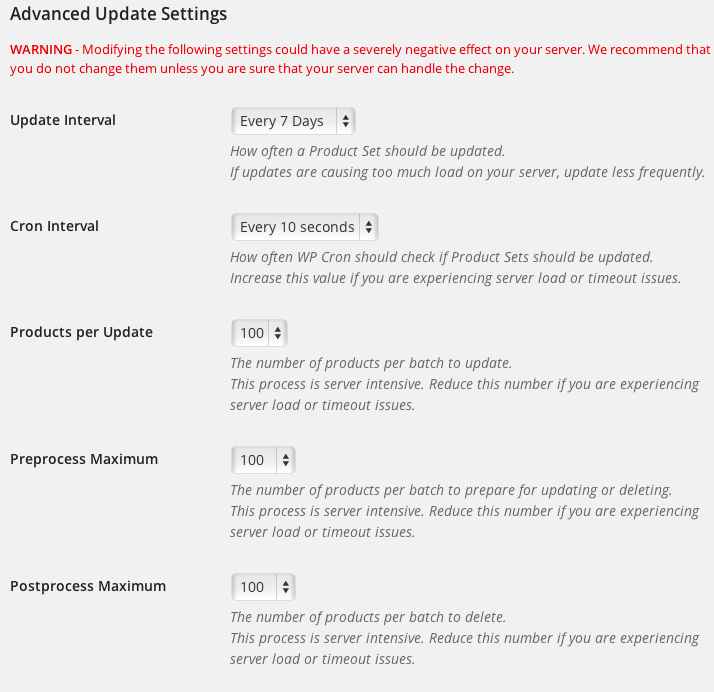Expand the Postprocess Maximum dropdown

coord(263,587)
